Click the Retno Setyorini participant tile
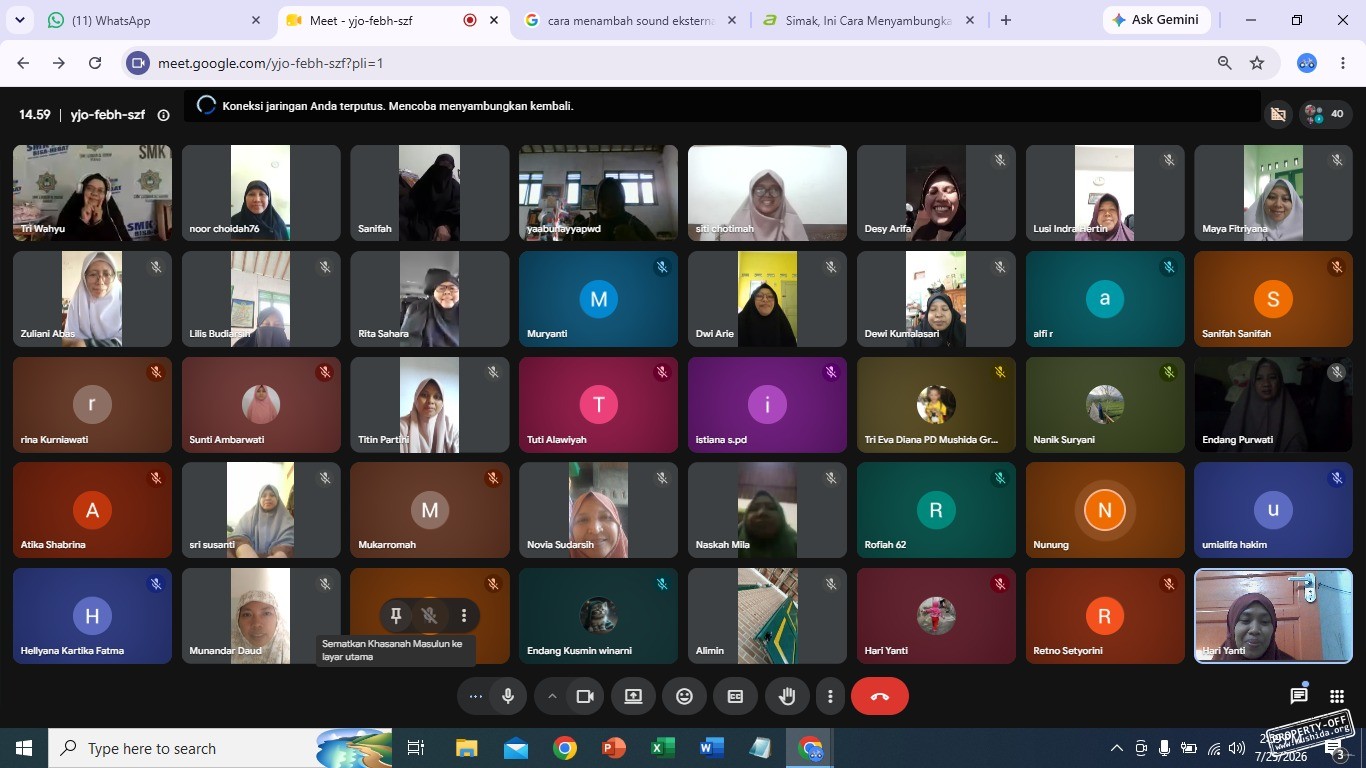The image size is (1366, 768). pyautogui.click(x=1105, y=616)
